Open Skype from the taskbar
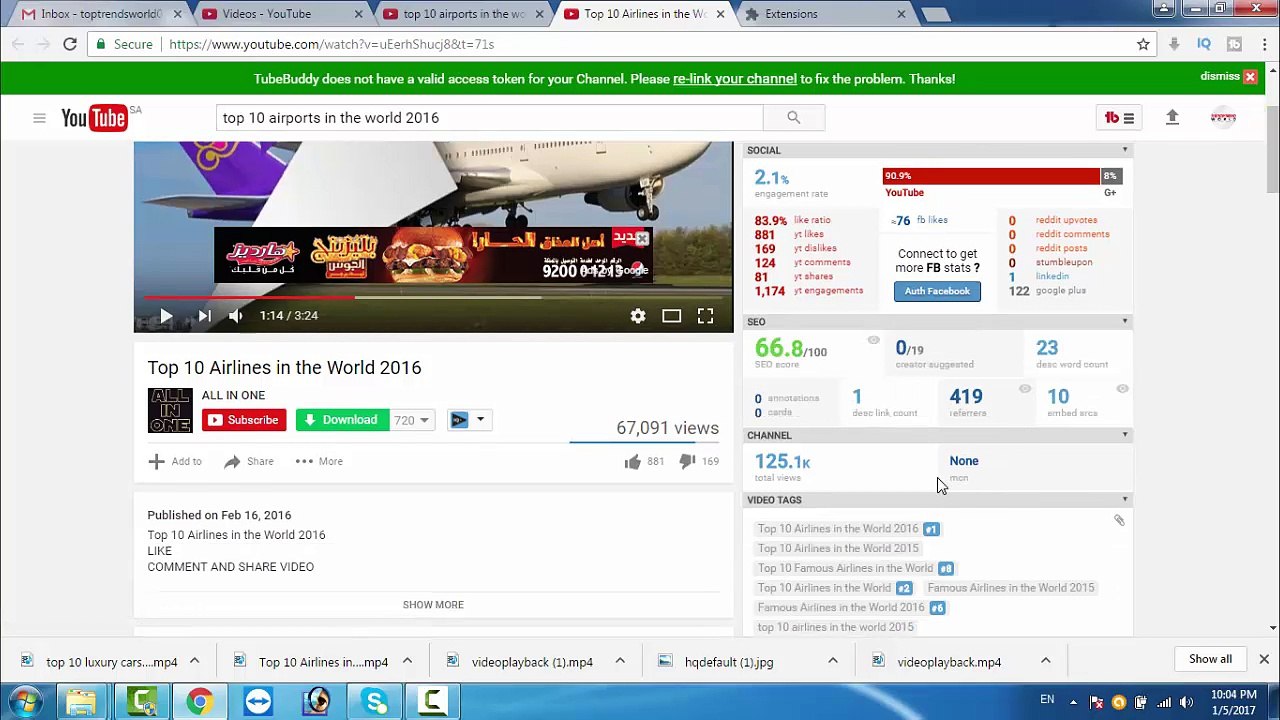 [x=376, y=701]
